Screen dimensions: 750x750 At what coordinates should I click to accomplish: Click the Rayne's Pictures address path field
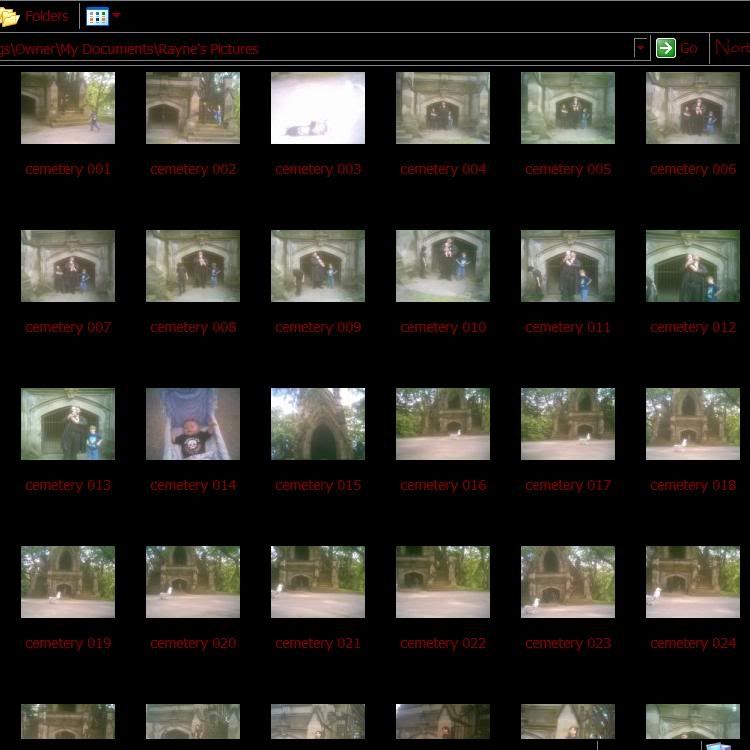click(316, 48)
